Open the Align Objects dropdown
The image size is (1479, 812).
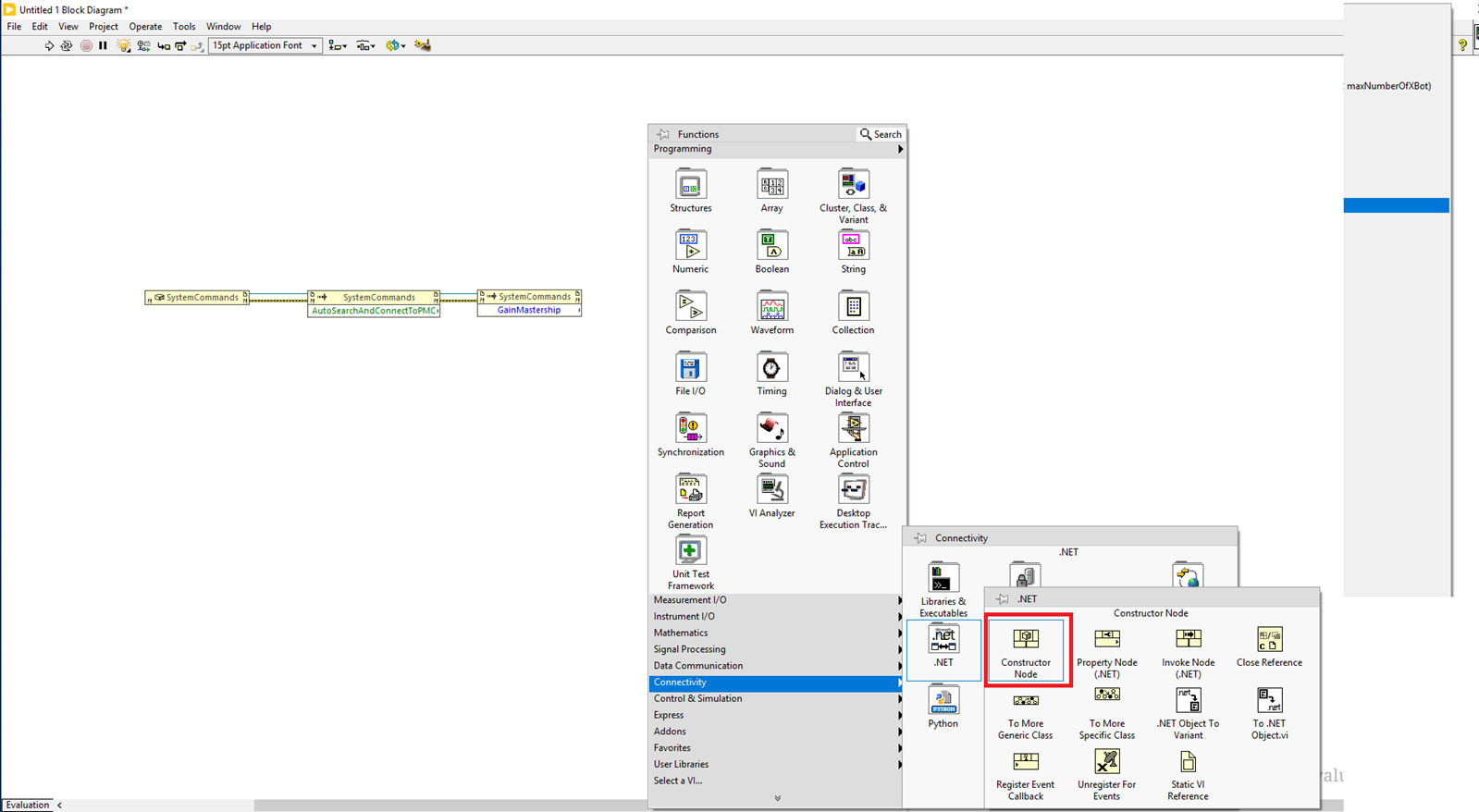(338, 45)
